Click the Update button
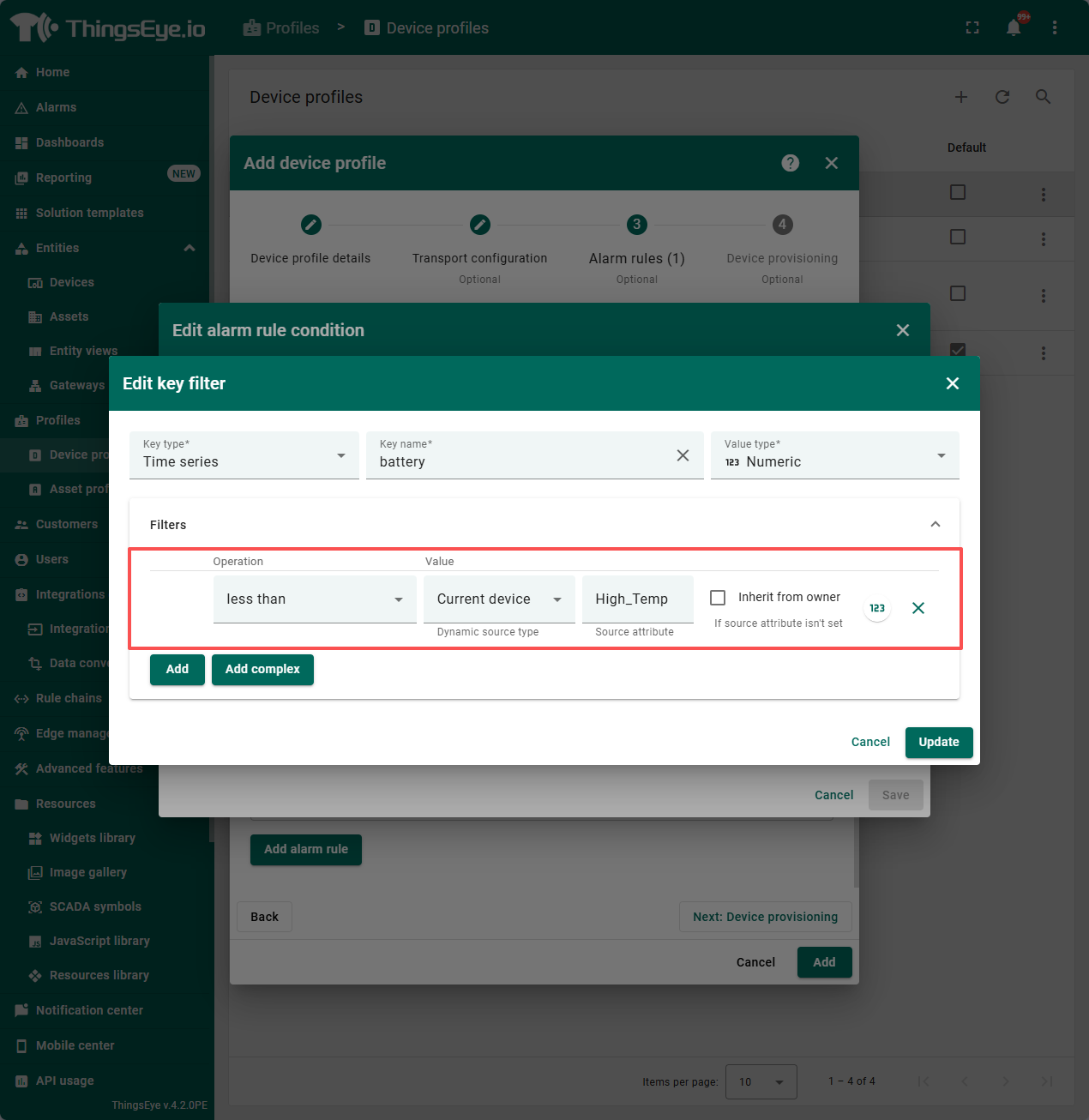The image size is (1089, 1120). [939, 742]
